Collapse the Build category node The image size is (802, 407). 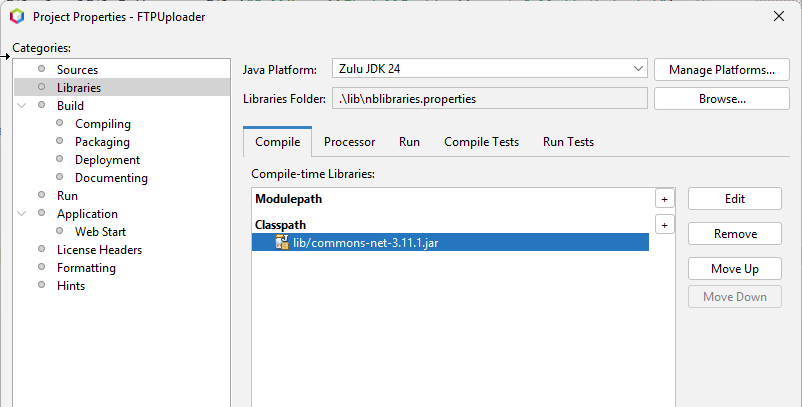23,106
